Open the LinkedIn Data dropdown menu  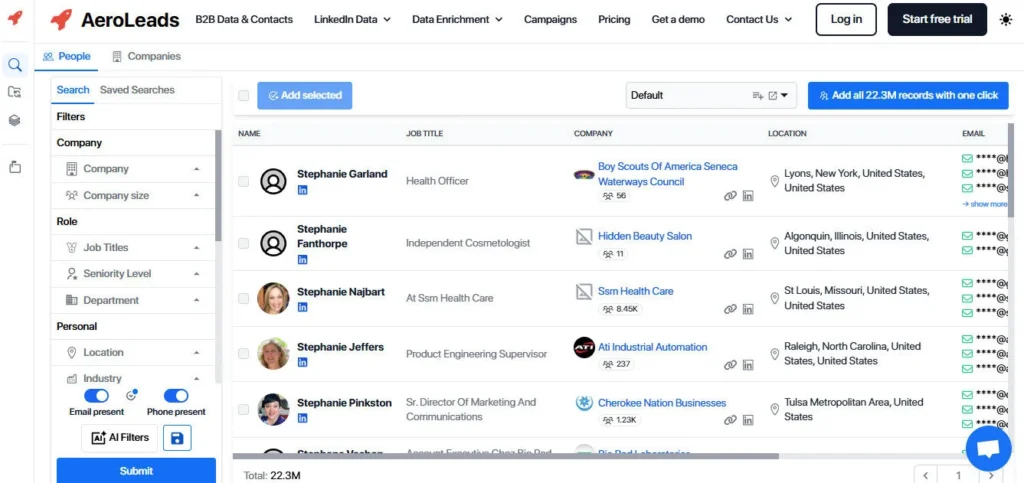pos(352,20)
